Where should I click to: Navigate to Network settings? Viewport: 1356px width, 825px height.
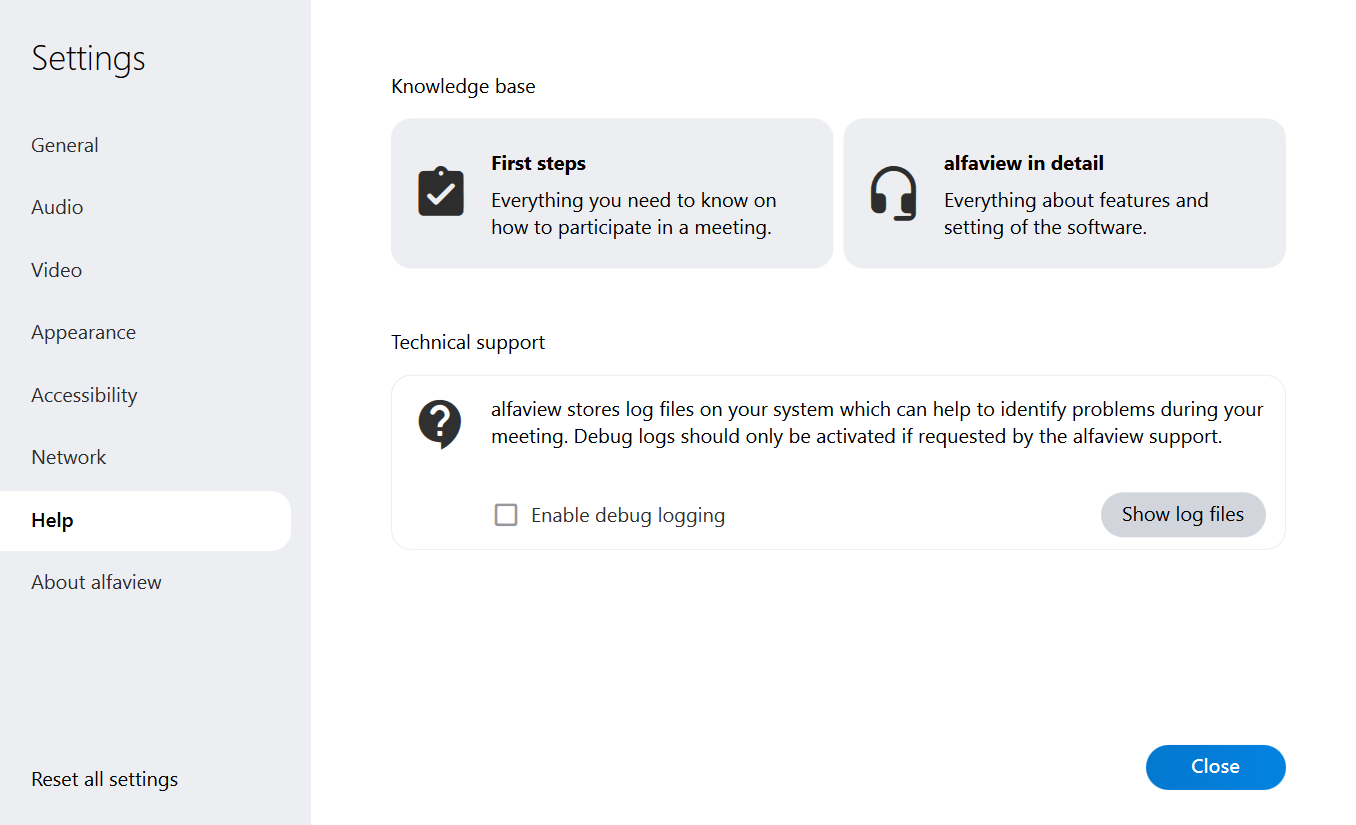coord(69,457)
